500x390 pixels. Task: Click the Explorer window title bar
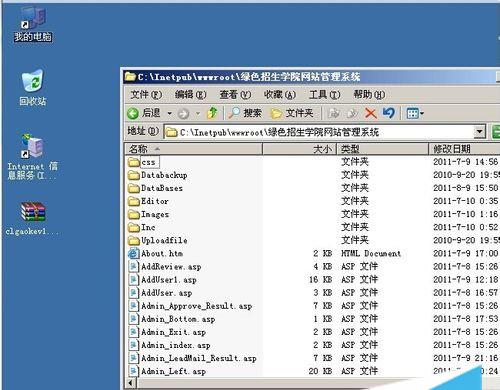coord(310,77)
